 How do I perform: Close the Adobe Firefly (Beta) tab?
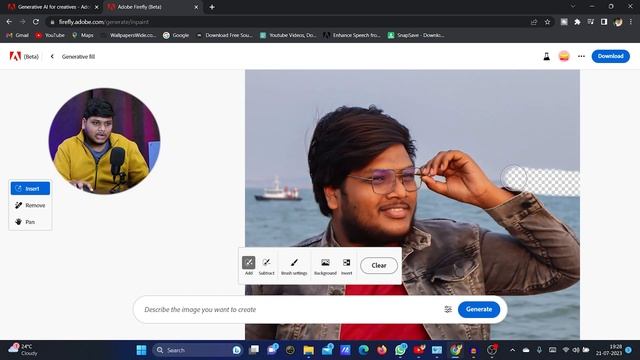pyautogui.click(x=196, y=7)
